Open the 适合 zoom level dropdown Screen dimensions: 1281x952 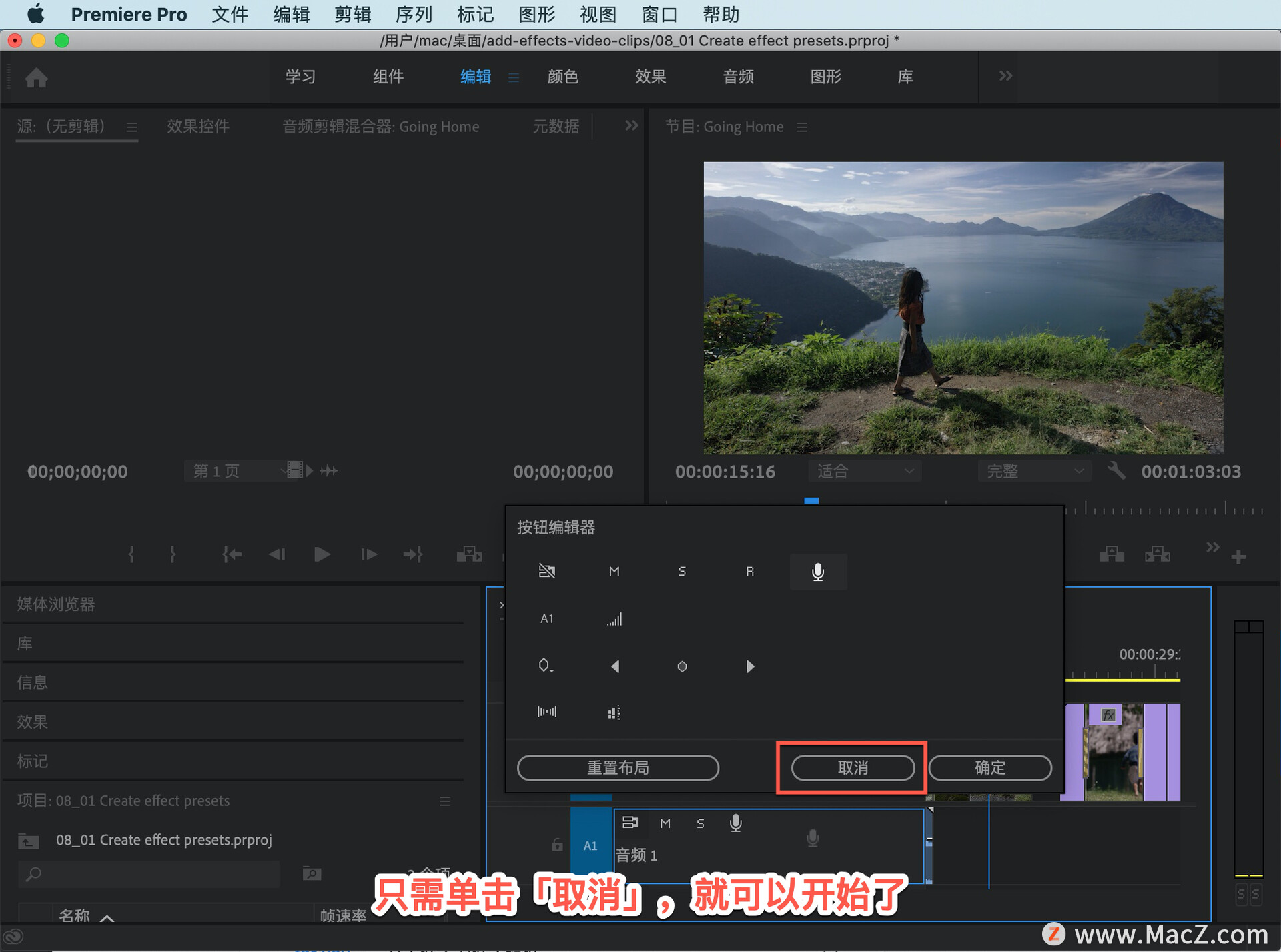865,471
